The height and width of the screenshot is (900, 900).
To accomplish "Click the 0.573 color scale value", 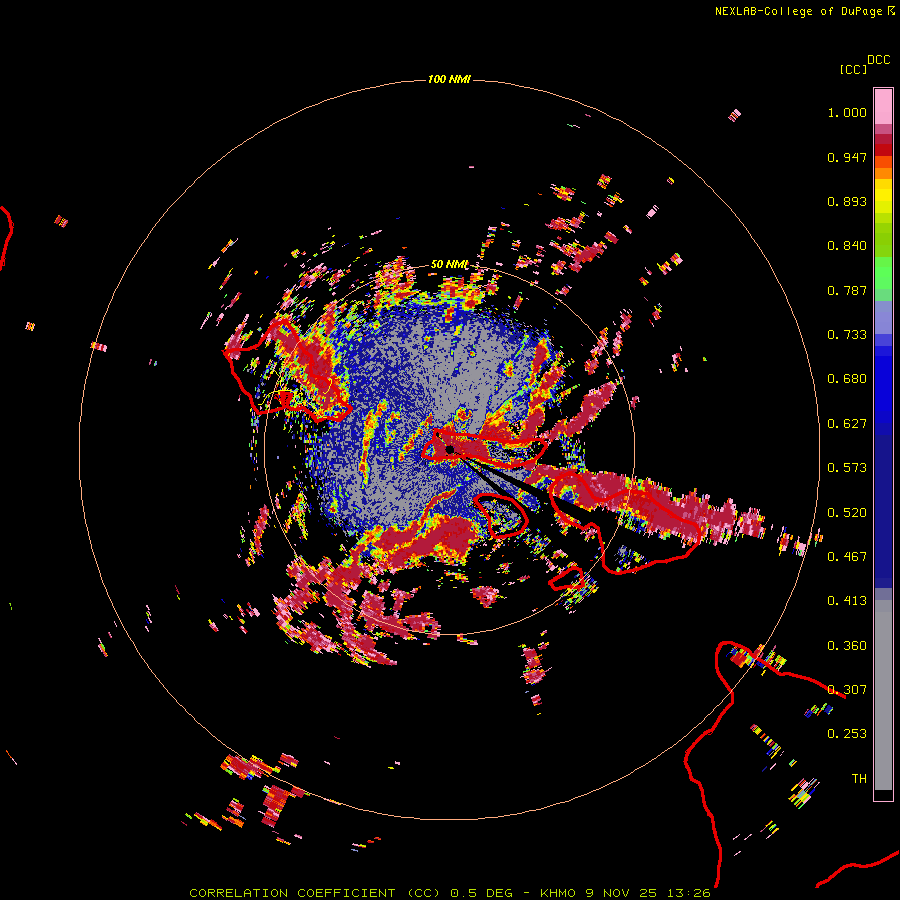I will [x=847, y=468].
